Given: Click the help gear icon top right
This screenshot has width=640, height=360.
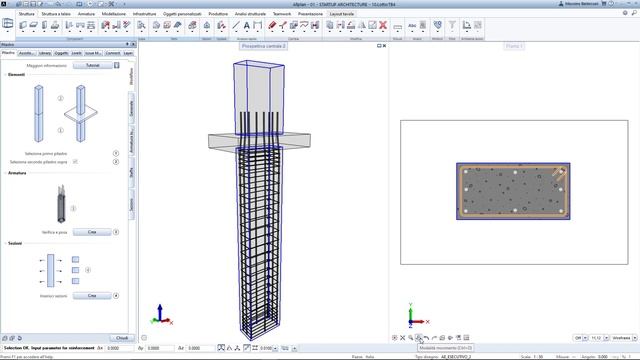Looking at the screenshot, I should (625, 13).
